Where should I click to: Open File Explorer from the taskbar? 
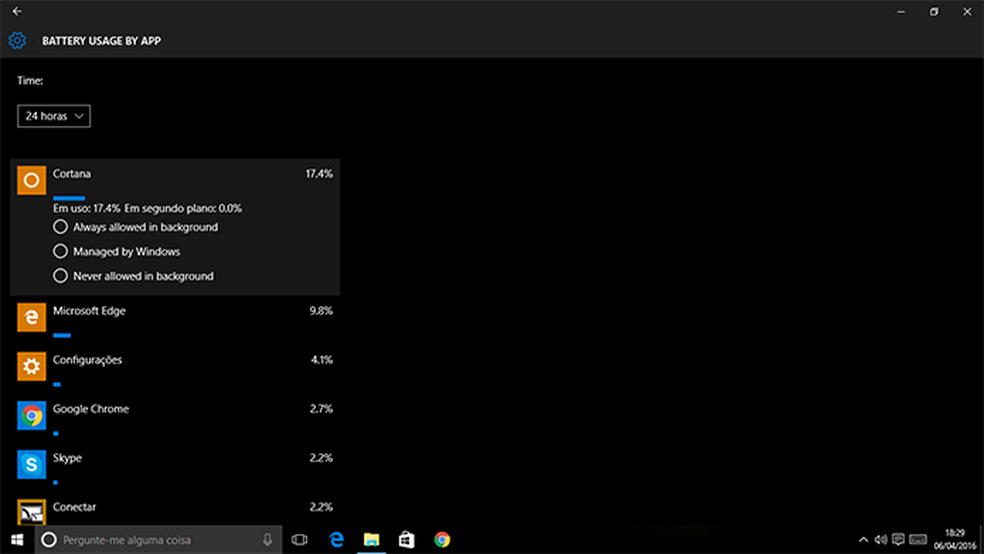[372, 540]
